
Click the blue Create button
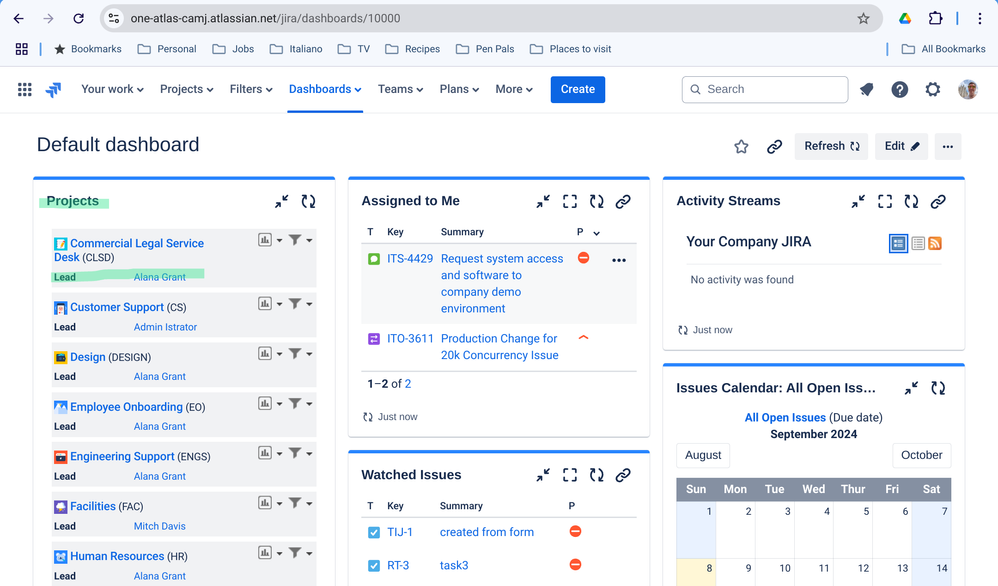pos(578,90)
